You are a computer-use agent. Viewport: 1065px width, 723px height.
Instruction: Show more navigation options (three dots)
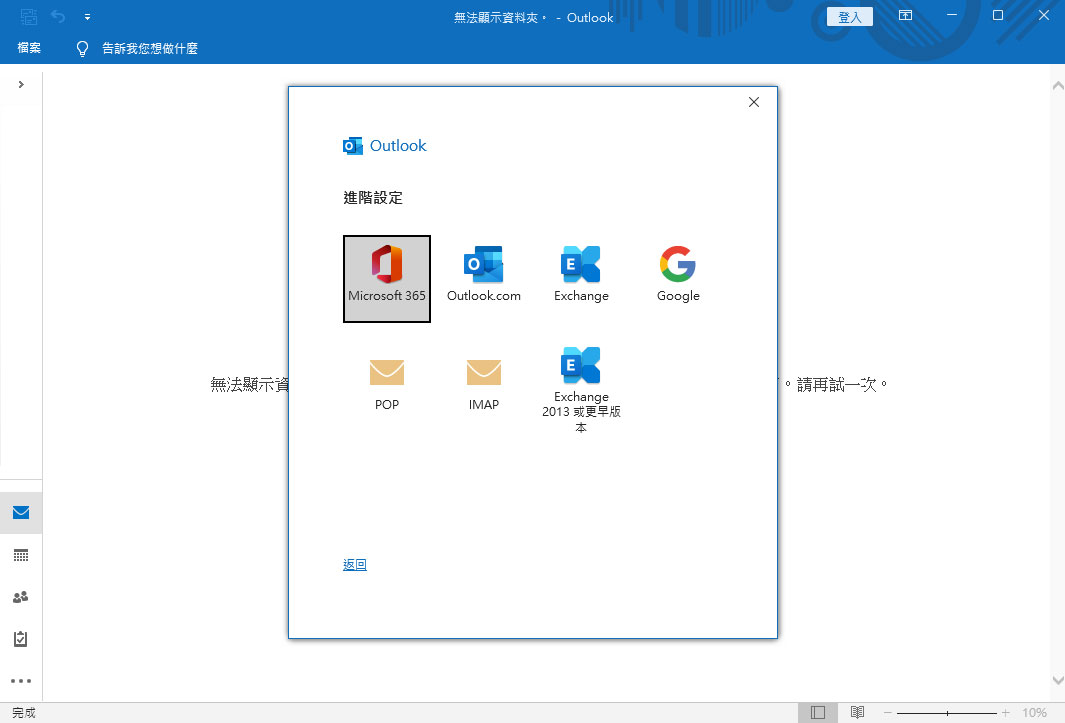click(21, 681)
